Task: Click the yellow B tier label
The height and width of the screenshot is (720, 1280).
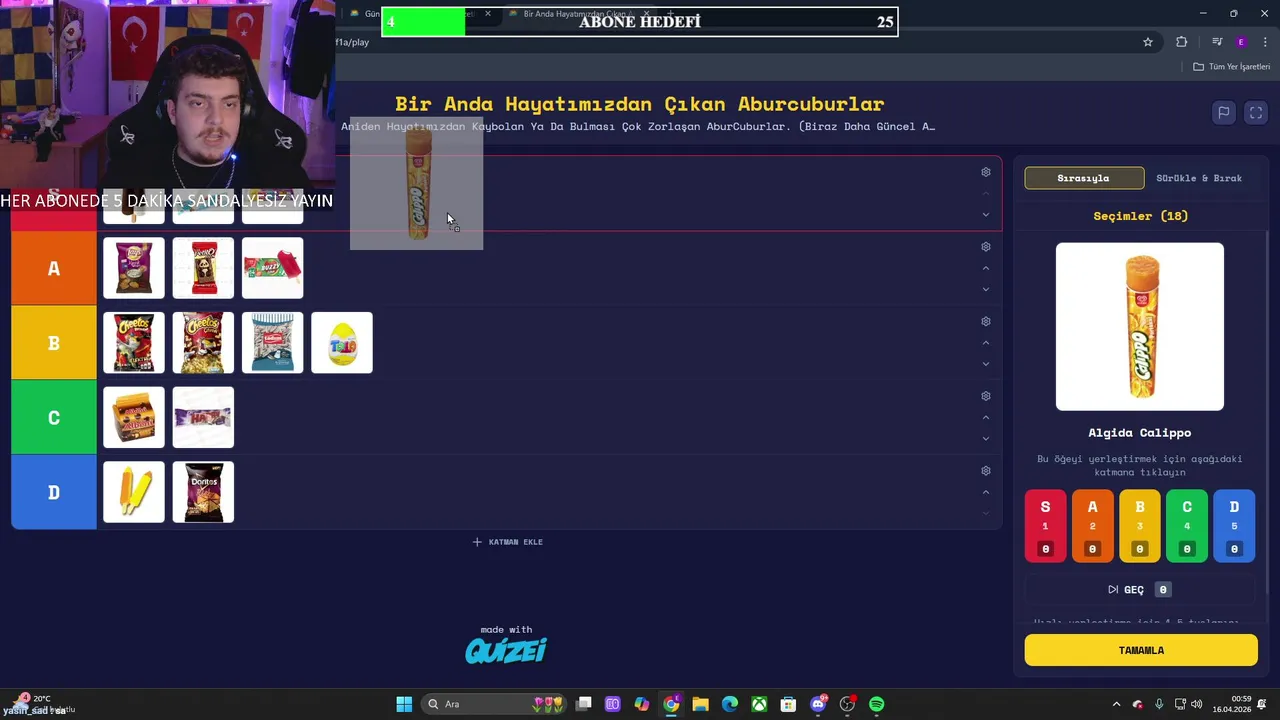Action: coord(54,343)
